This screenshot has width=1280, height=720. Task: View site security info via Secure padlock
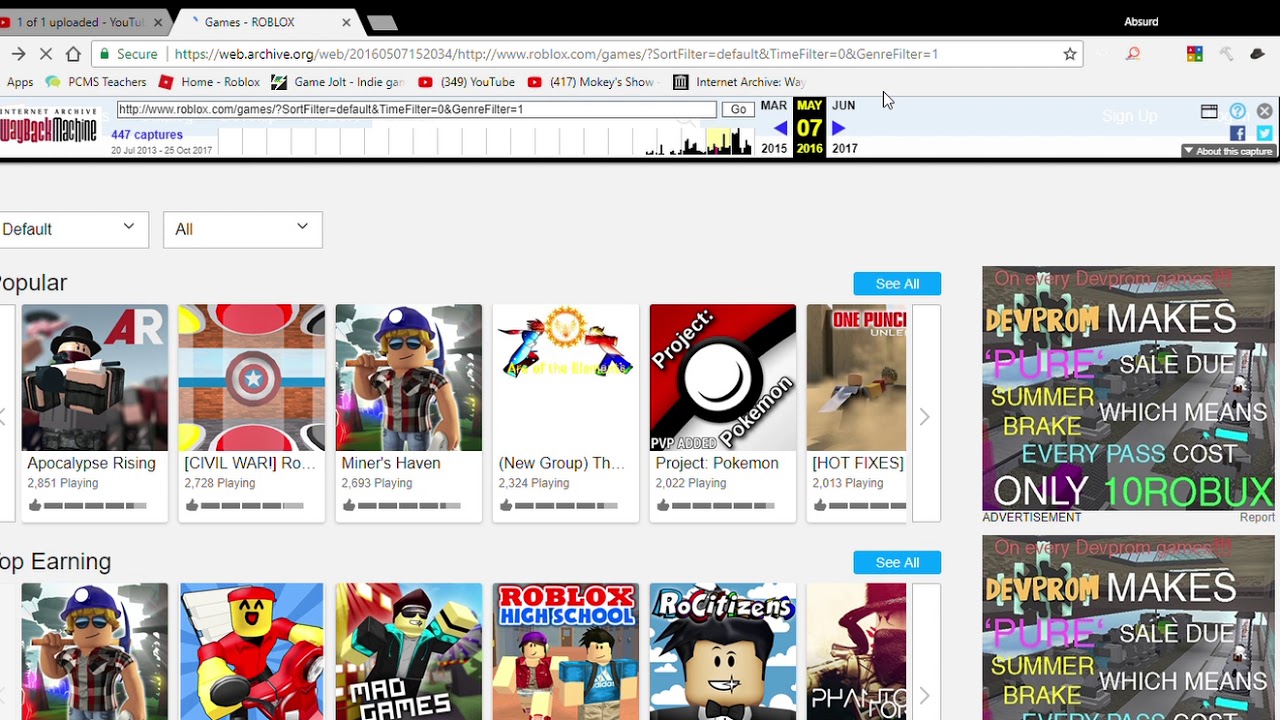128,54
